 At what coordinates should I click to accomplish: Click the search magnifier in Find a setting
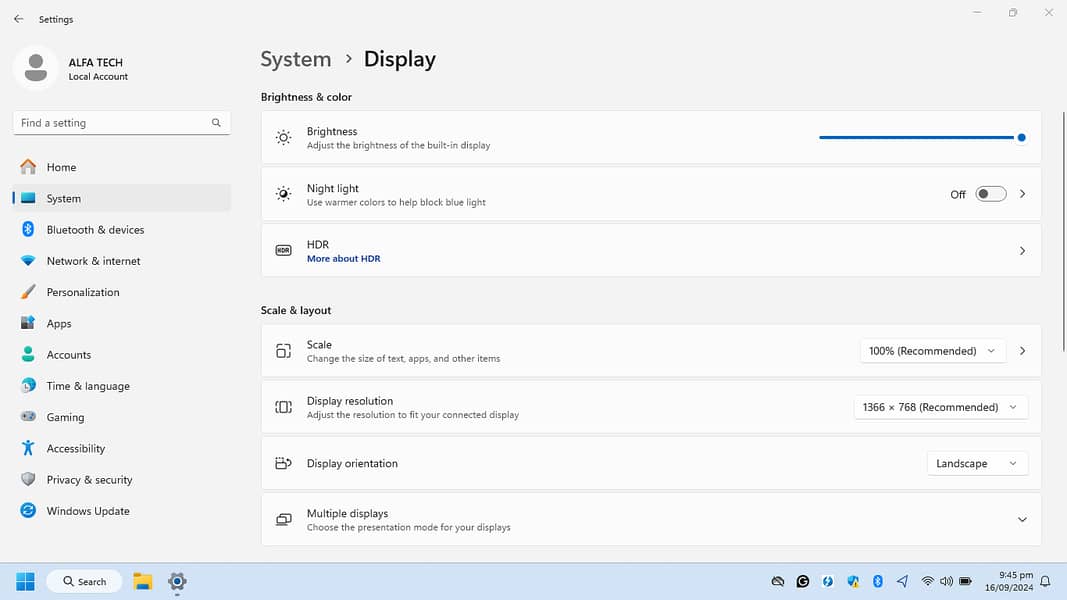[x=216, y=123]
